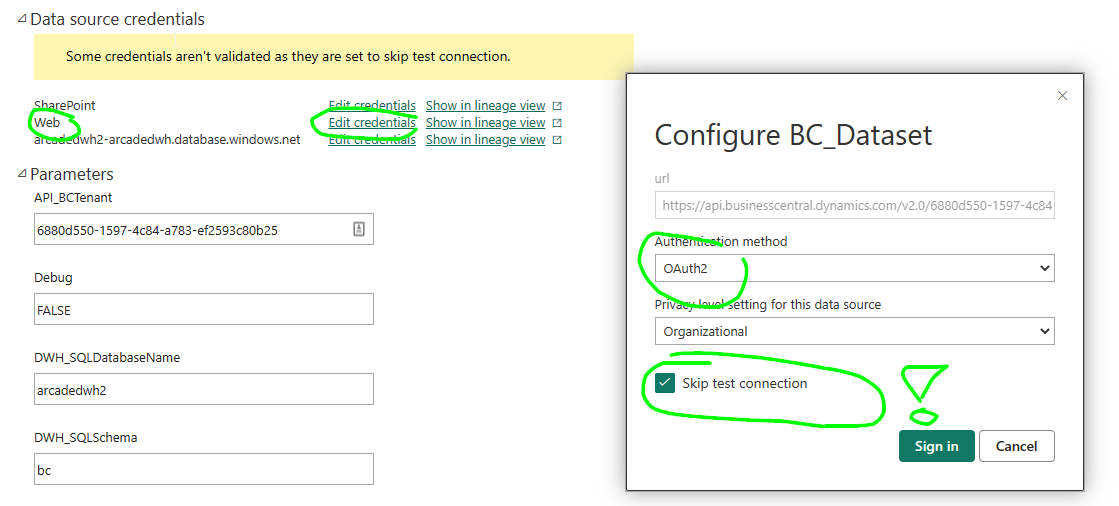Collapse the Data source credentials section
The height and width of the screenshot is (506, 1119).
click(23, 20)
